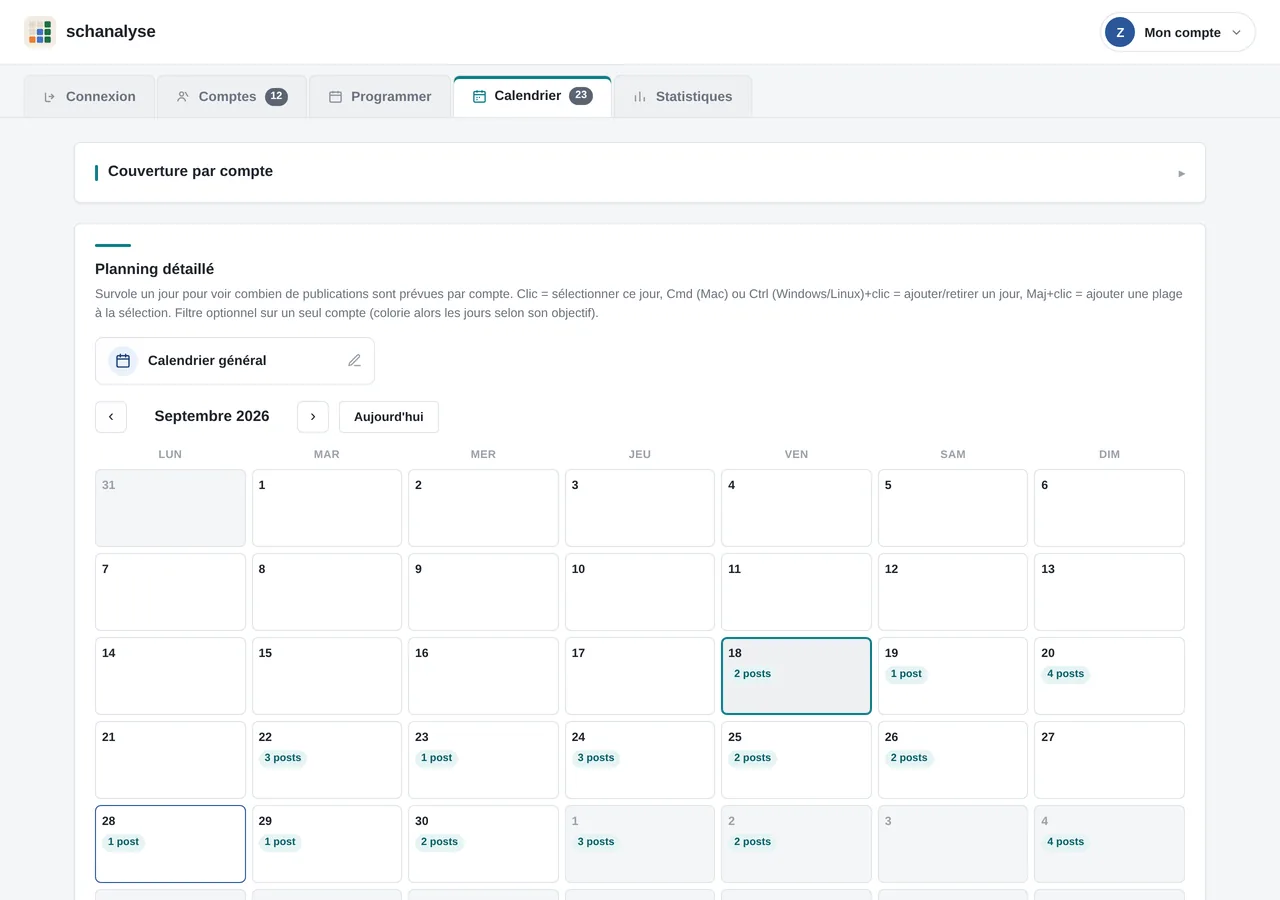Select September 6 in the calendar
This screenshot has height=900, width=1280.
[1109, 508]
